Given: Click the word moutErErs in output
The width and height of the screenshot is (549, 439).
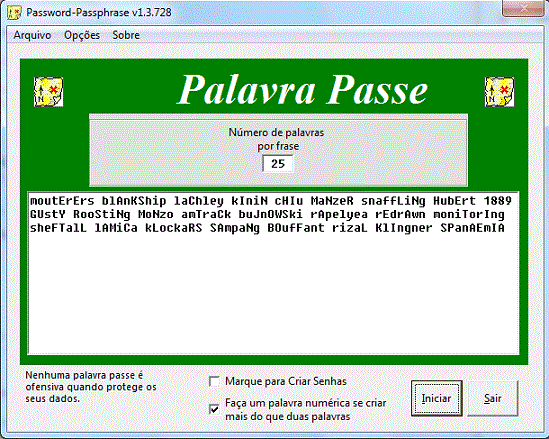Looking at the screenshot, I should [62, 201].
